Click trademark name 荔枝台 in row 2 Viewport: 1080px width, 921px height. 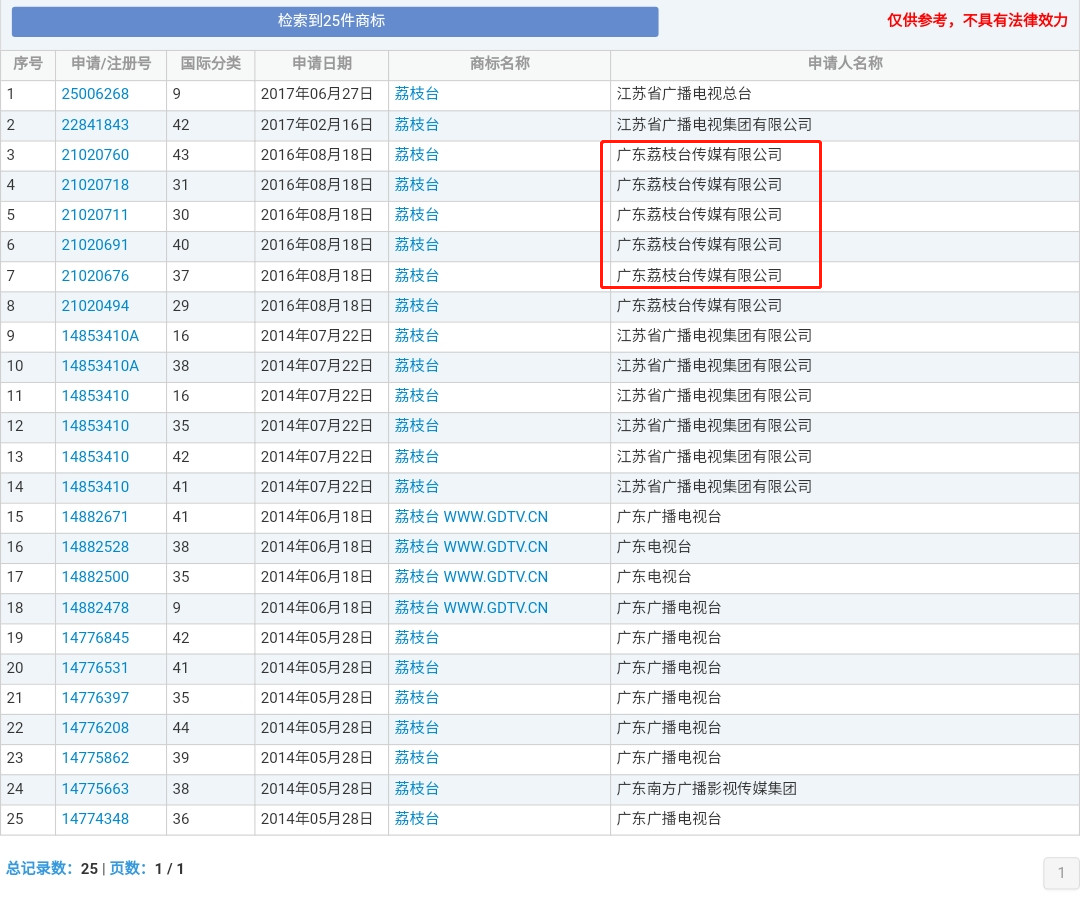coord(417,125)
